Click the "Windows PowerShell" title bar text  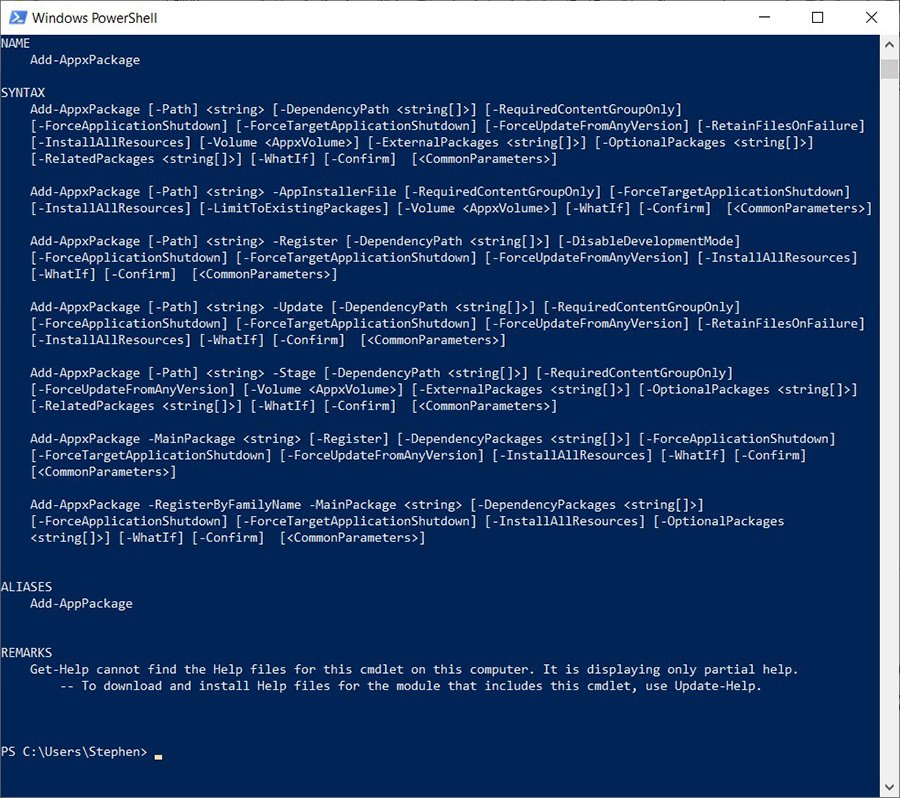(95, 18)
